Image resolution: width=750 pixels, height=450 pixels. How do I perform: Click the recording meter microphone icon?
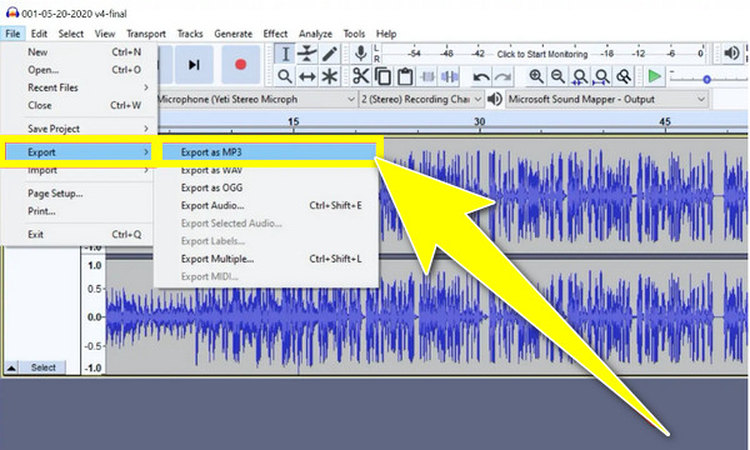pos(361,54)
